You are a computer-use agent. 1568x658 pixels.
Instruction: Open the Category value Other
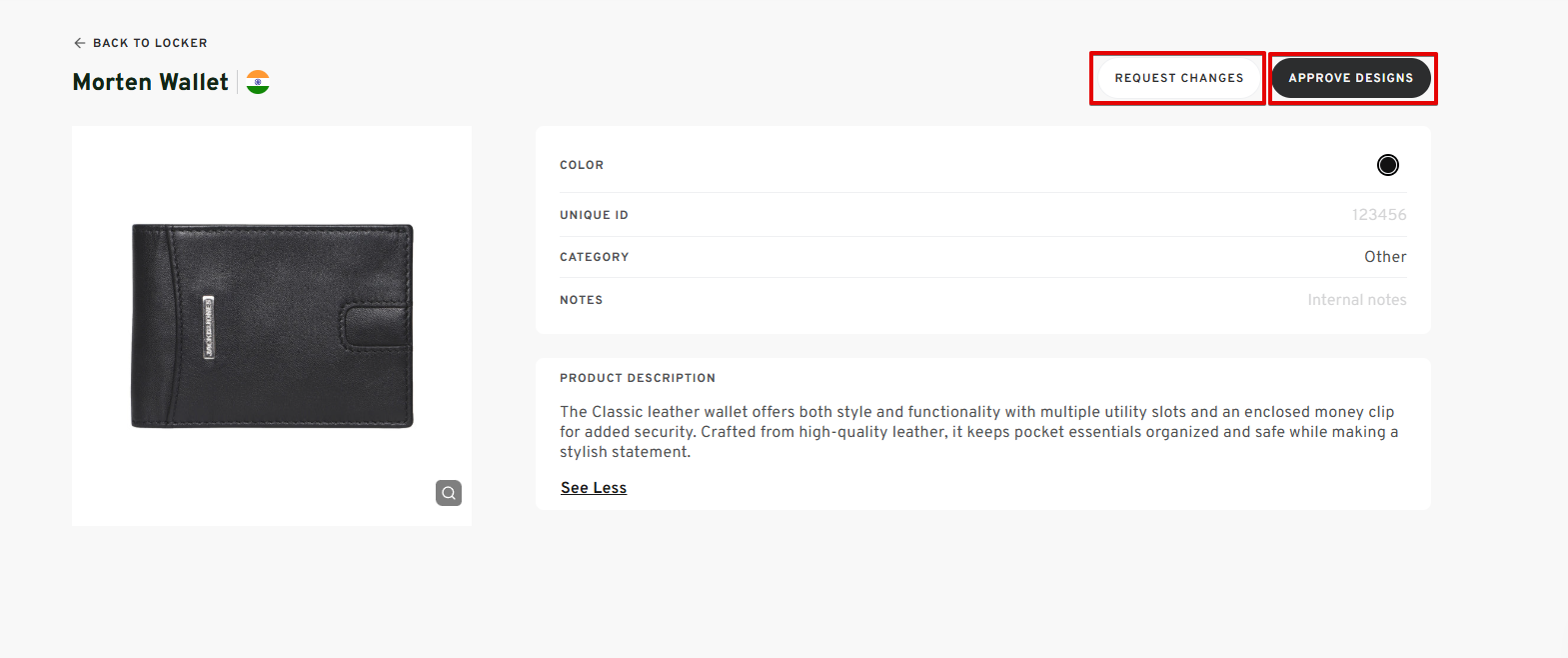[1384, 257]
